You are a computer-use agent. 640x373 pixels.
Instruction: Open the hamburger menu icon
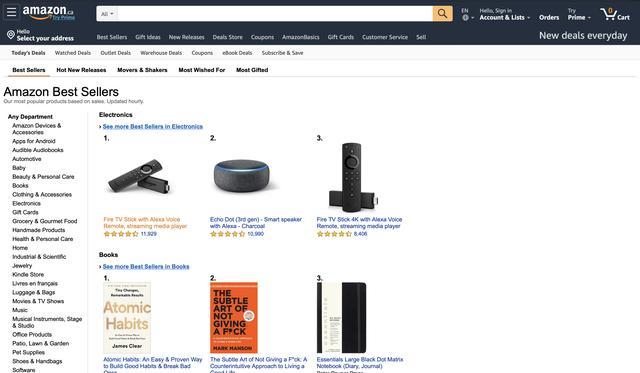pos(11,12)
